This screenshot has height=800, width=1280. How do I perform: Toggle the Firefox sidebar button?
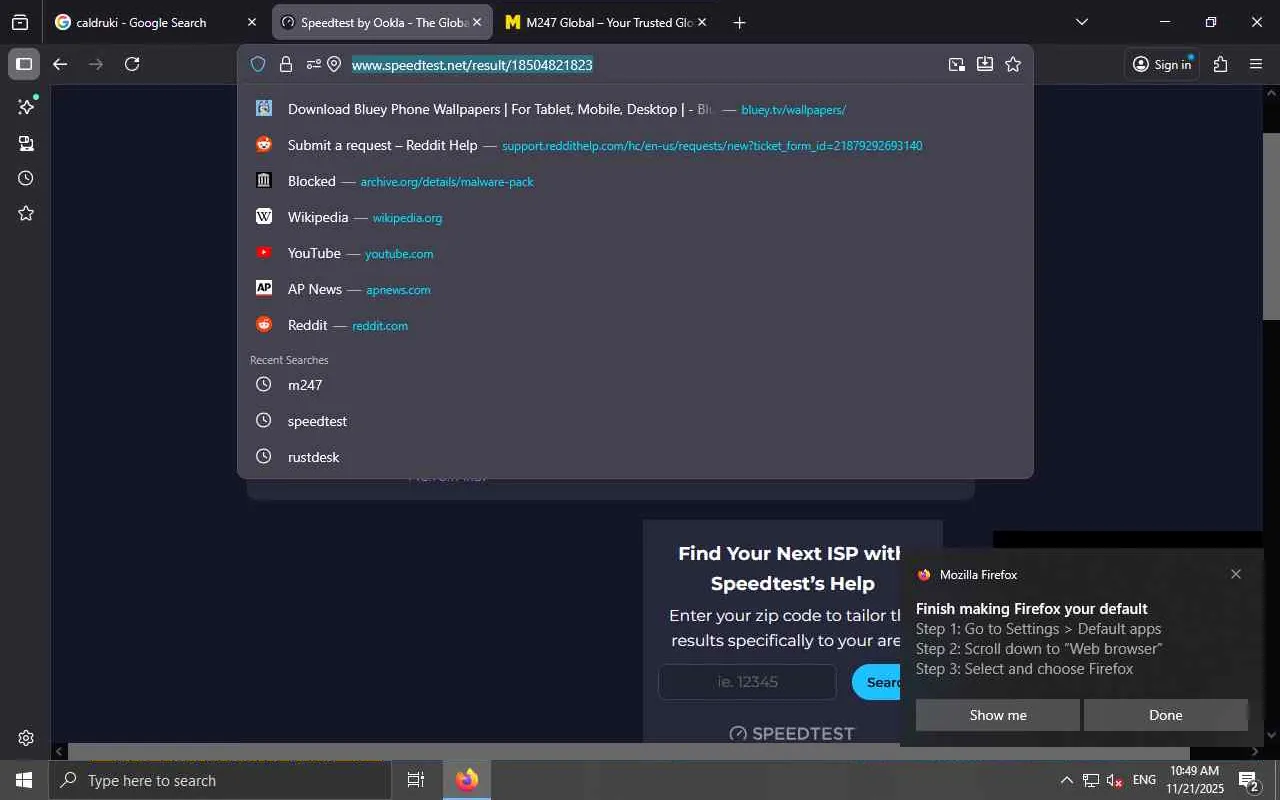[24, 64]
